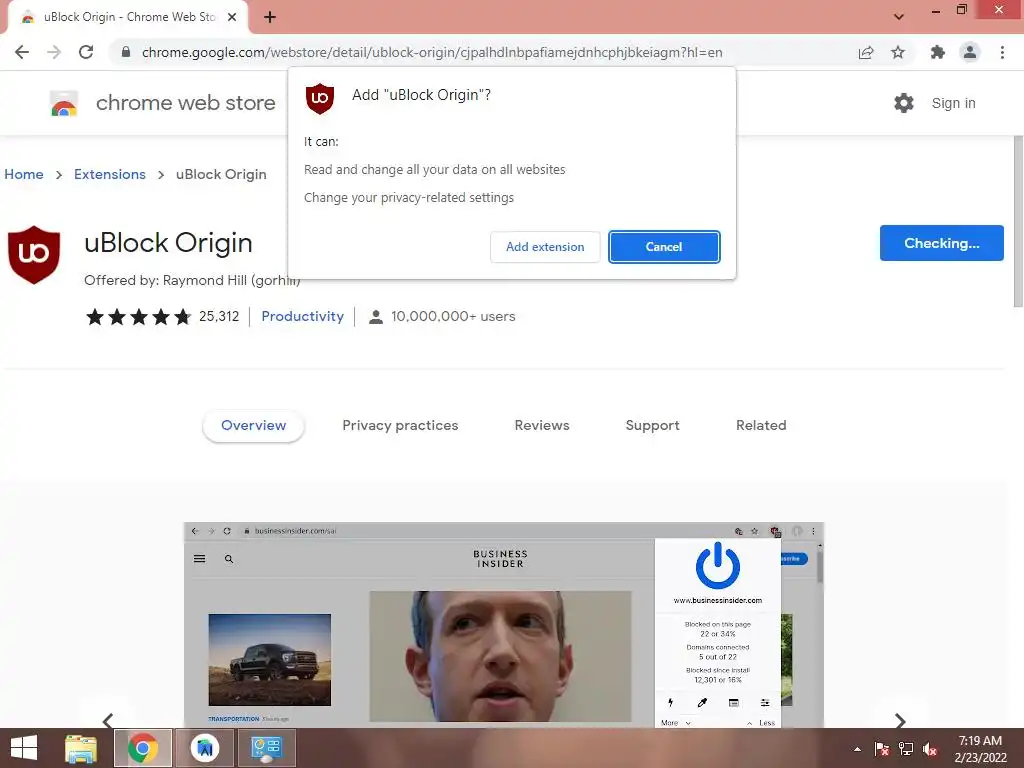Click the browser forward arrow
This screenshot has width=1024, height=768.
pyautogui.click(x=54, y=52)
